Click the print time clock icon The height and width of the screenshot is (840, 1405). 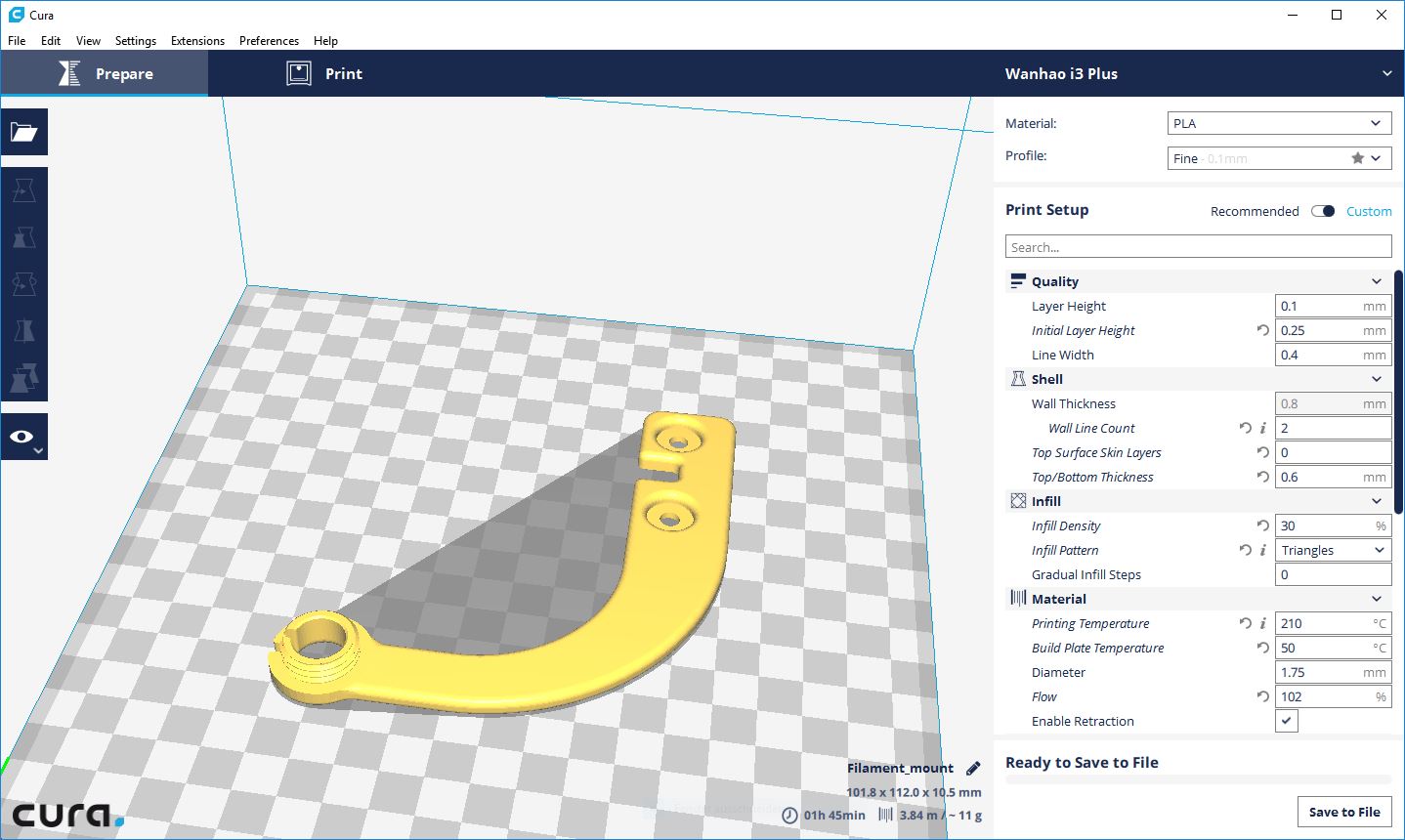[790, 815]
